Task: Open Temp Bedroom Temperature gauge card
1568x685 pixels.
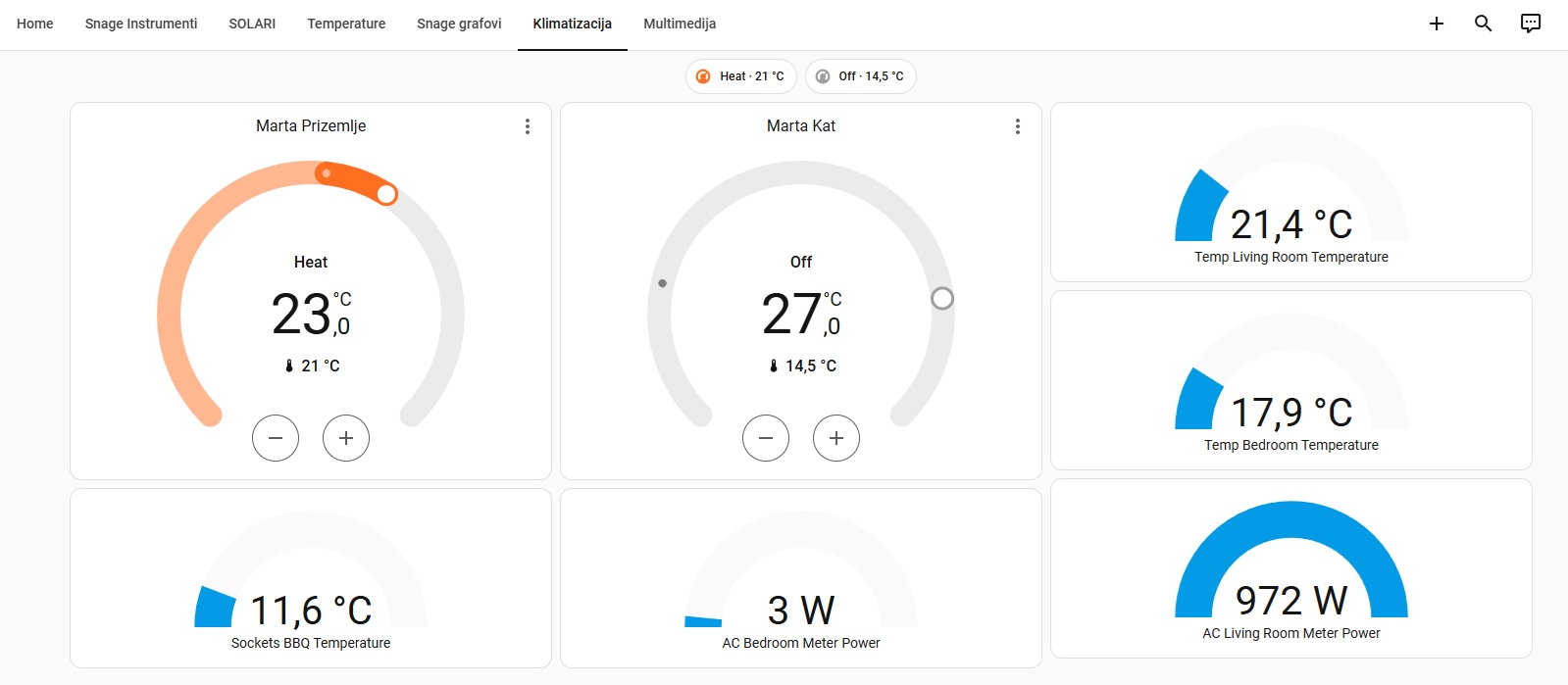Action: point(1291,380)
